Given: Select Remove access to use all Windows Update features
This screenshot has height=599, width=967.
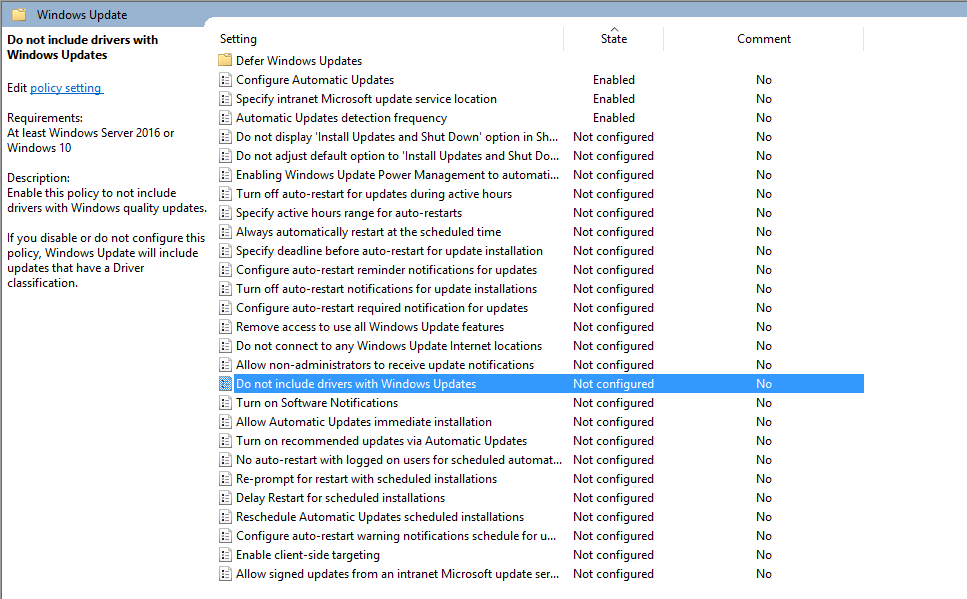Looking at the screenshot, I should pos(370,327).
